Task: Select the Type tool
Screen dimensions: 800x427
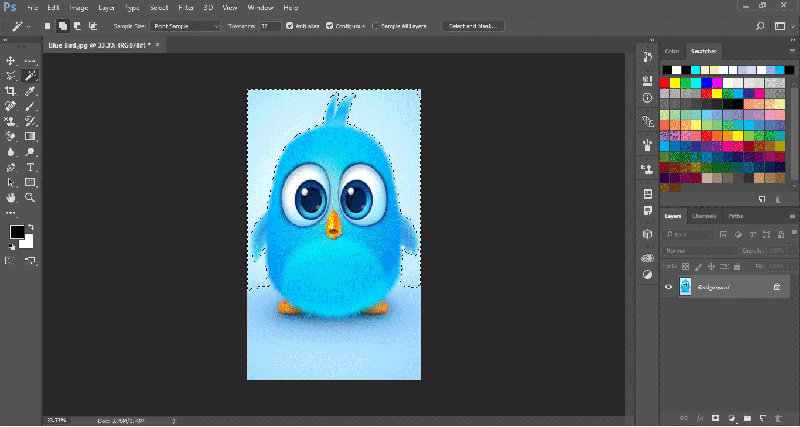Action: pyautogui.click(x=30, y=167)
